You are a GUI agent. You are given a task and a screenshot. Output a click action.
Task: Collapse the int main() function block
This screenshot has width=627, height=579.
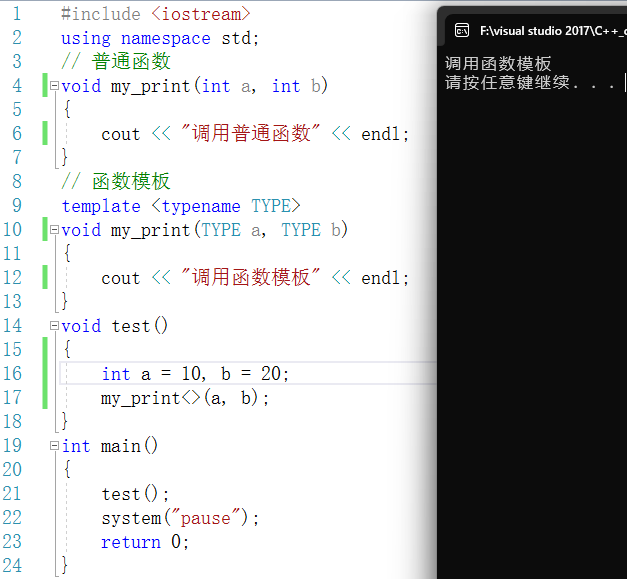pyautogui.click(x=54, y=445)
